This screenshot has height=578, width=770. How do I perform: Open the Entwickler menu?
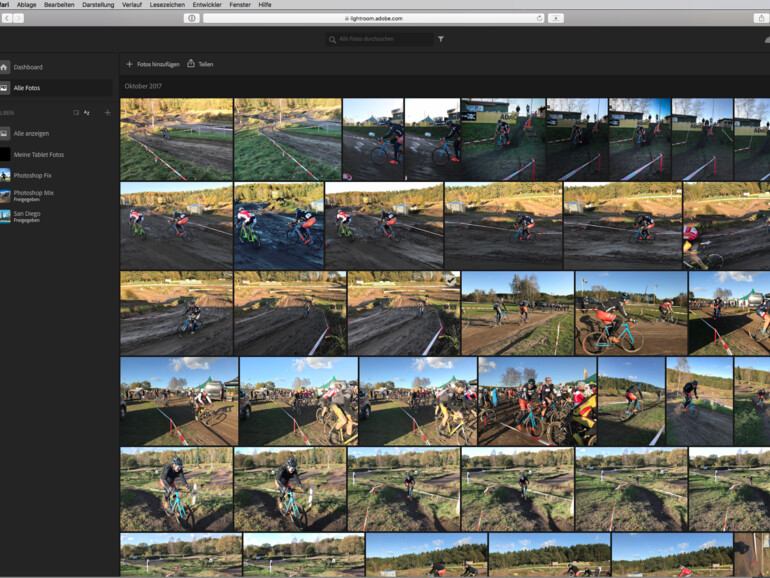tap(207, 4)
